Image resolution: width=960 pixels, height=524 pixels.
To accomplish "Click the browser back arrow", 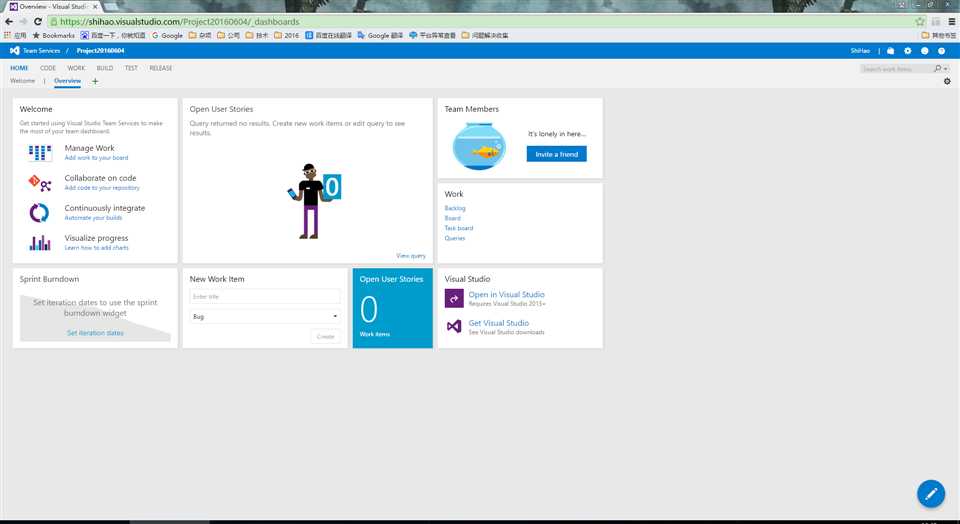I will [9, 21].
